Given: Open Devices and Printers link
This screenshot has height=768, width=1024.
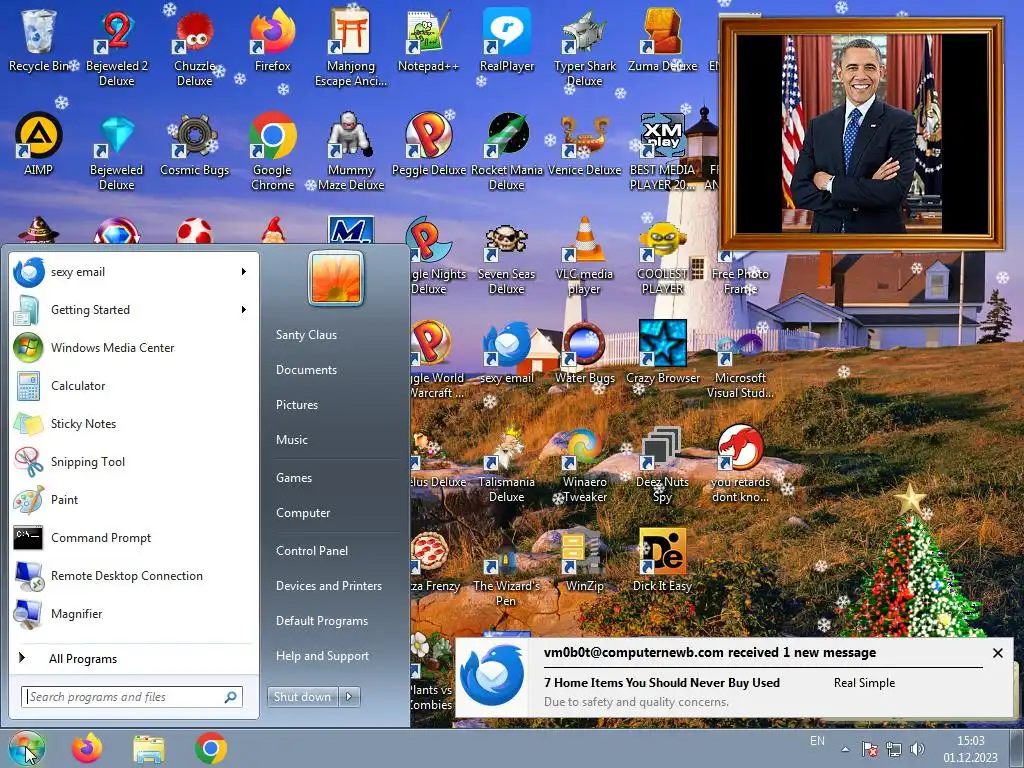Looking at the screenshot, I should 328,586.
